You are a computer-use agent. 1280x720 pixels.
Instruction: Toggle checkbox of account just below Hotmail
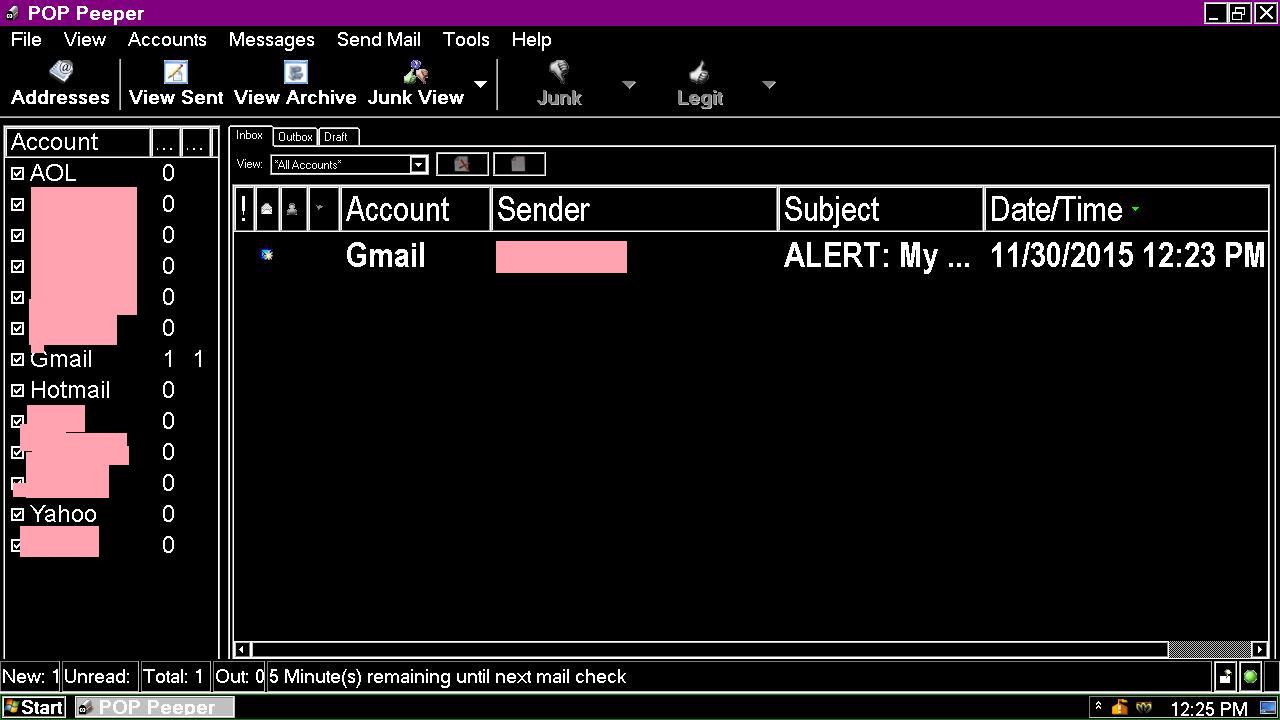(x=17, y=421)
